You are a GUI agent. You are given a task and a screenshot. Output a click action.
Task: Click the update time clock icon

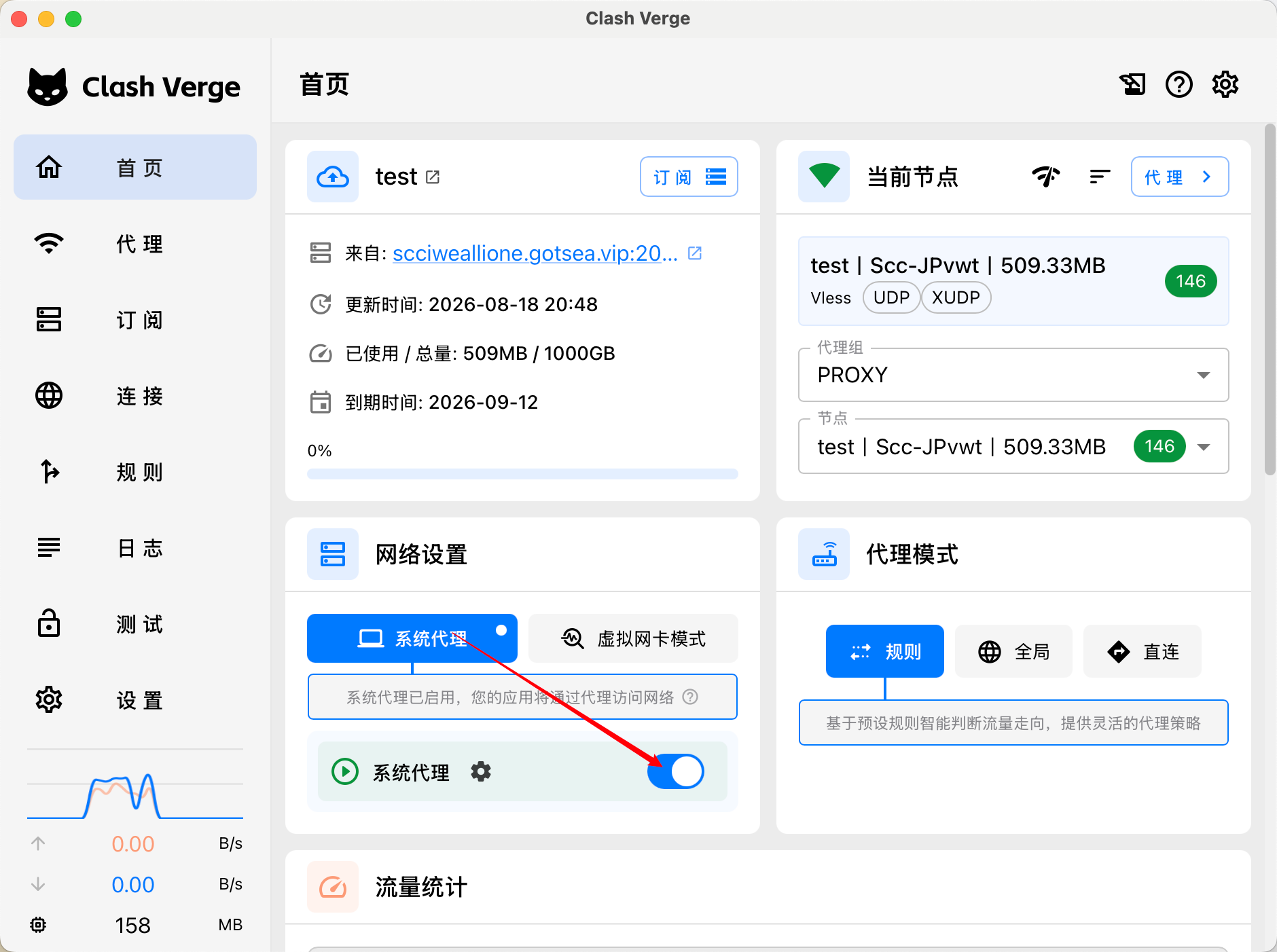click(x=321, y=304)
